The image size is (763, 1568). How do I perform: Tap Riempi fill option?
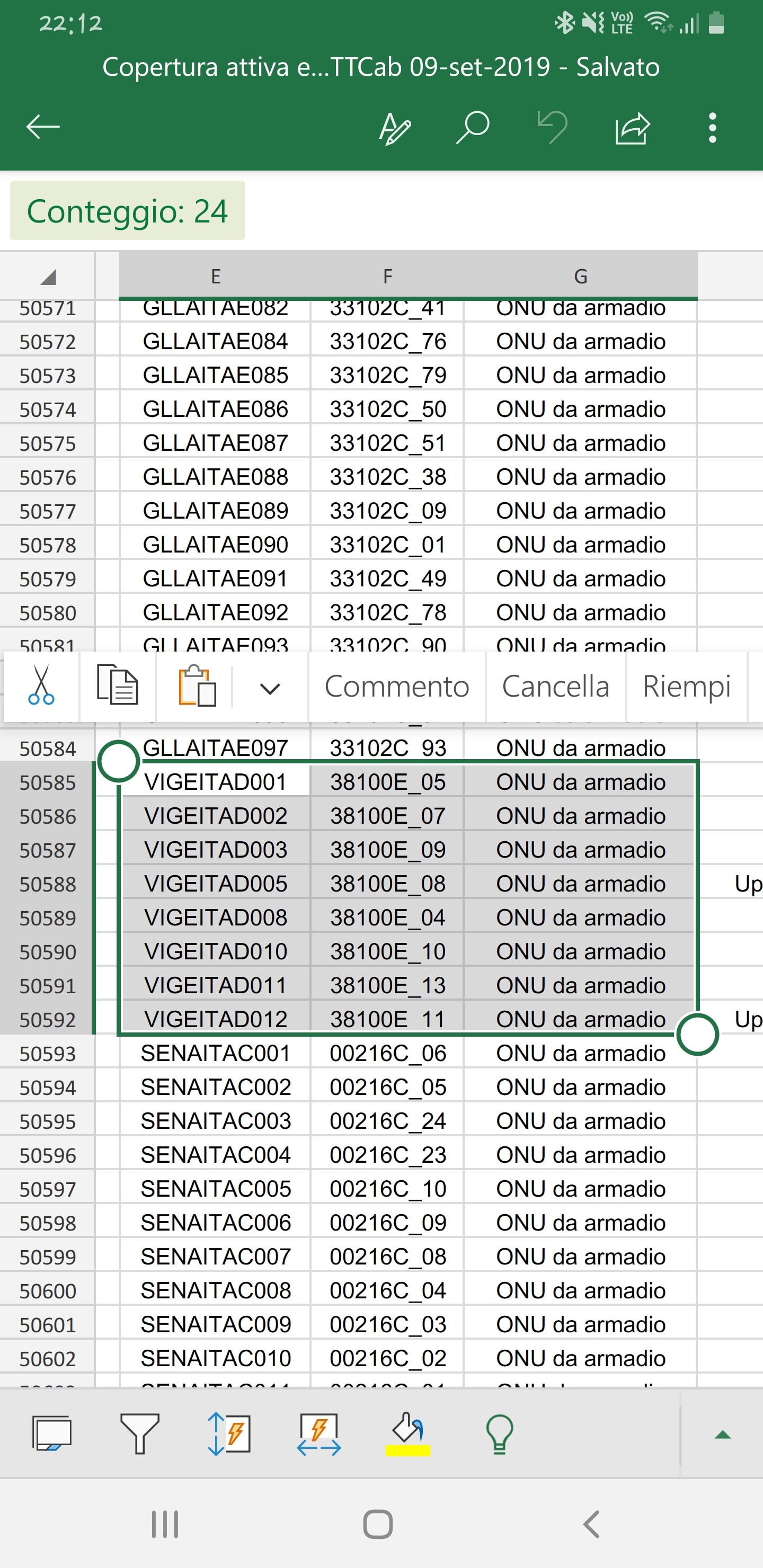[x=686, y=687]
